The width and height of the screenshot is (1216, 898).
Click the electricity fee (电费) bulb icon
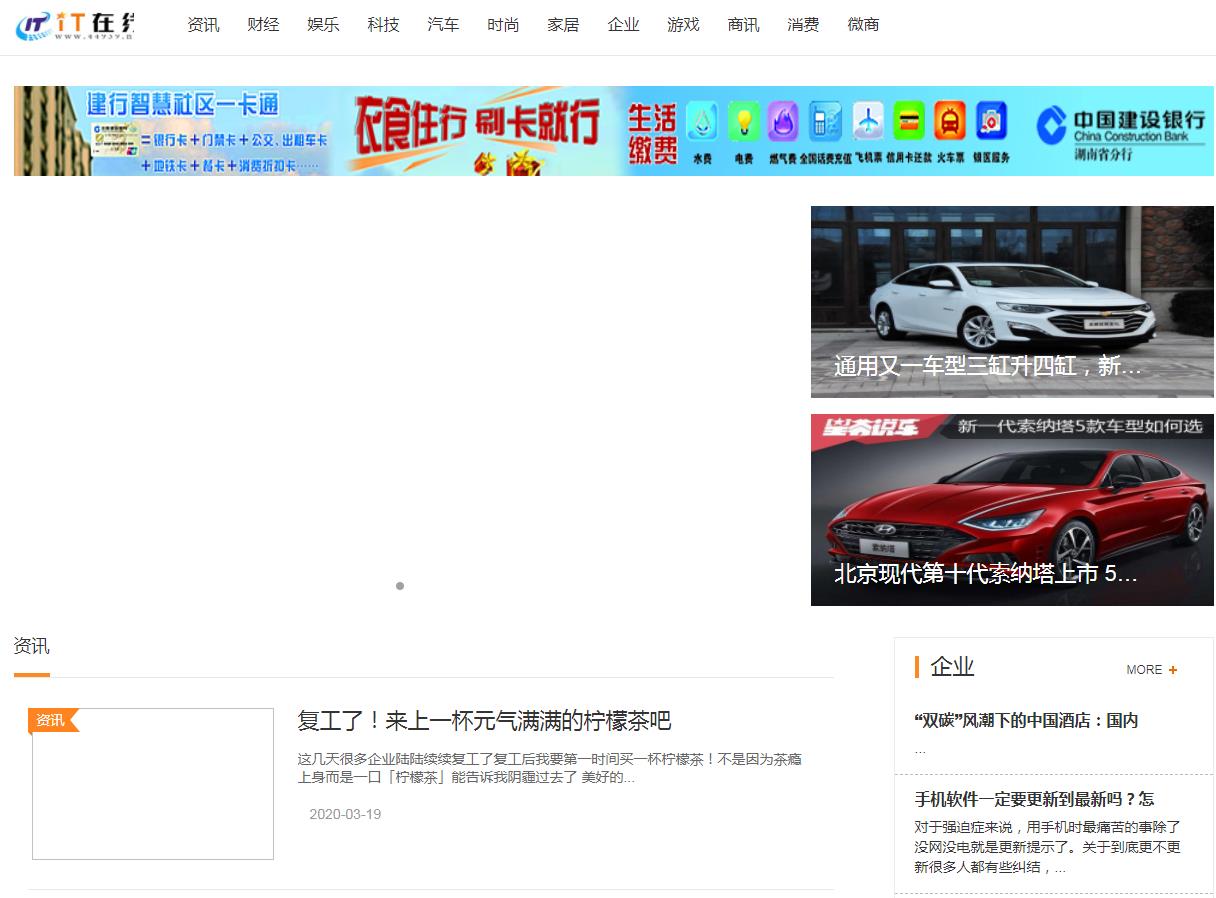(744, 122)
